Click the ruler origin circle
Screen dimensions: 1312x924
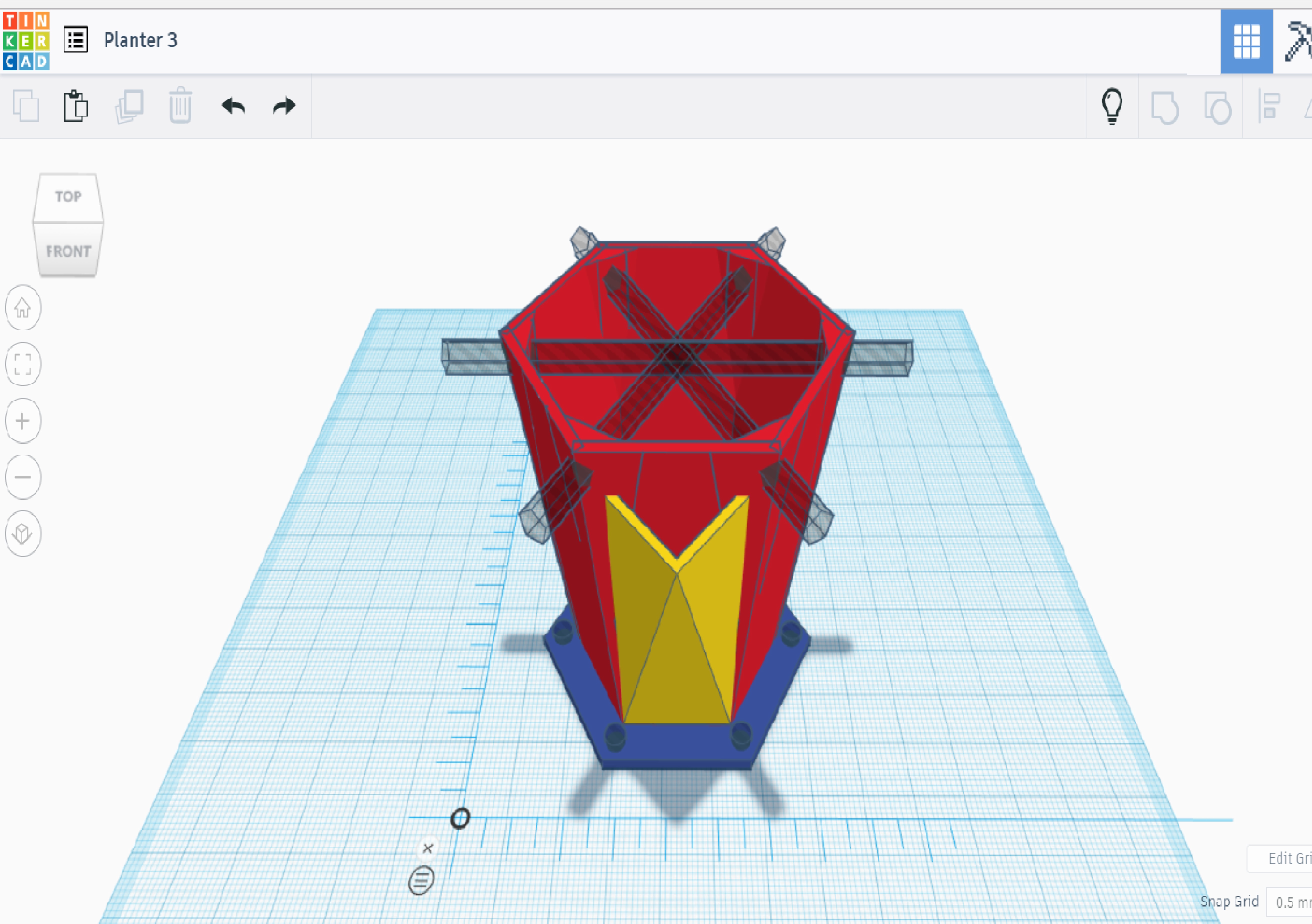460,818
